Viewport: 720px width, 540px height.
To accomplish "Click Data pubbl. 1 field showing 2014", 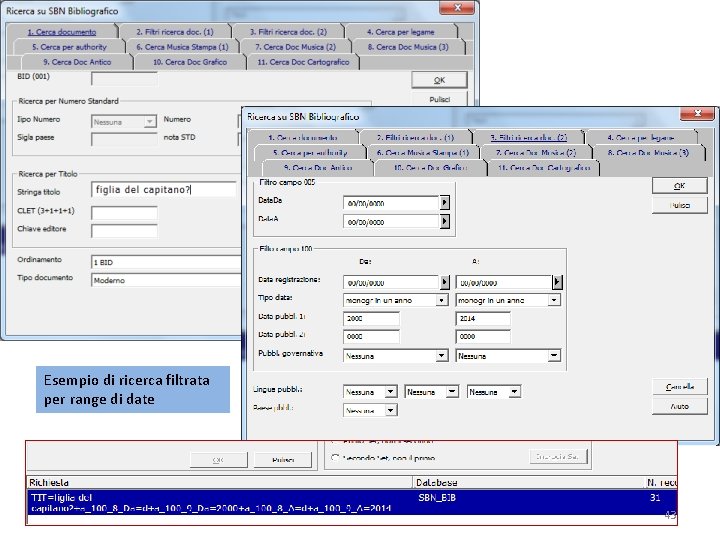I will point(483,318).
